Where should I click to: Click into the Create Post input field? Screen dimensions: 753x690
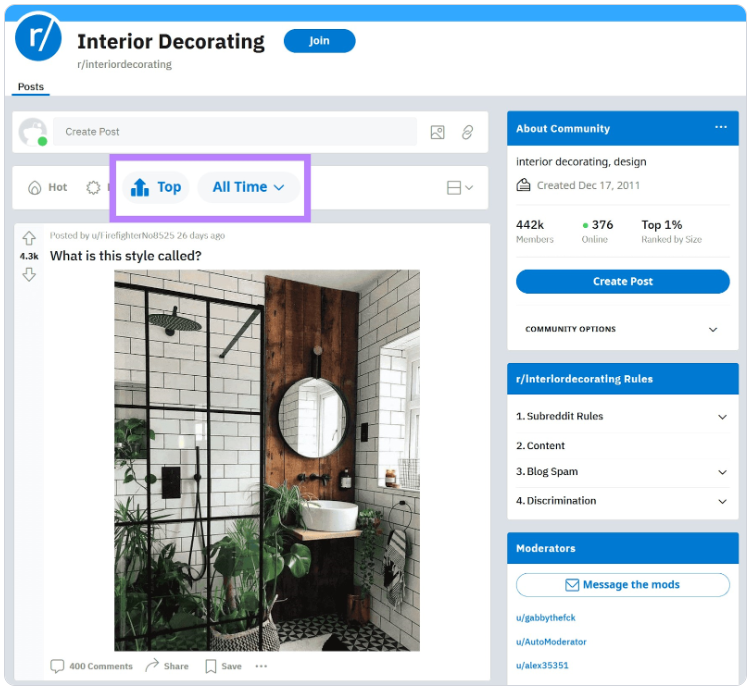(235, 132)
